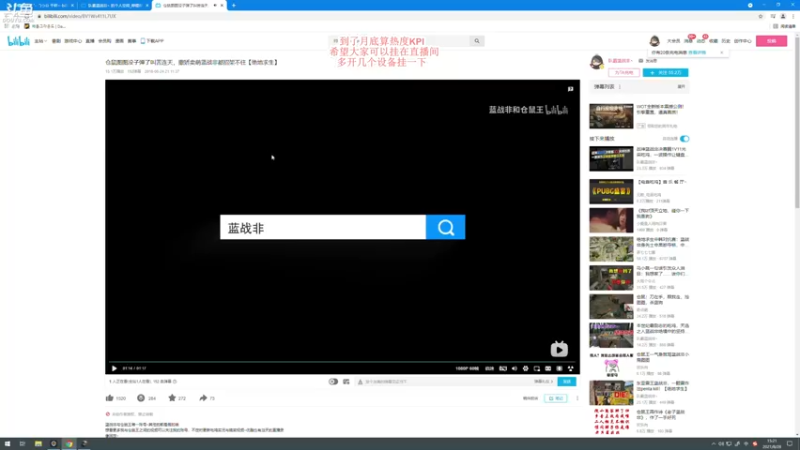800x450 pixels.
Task: Enter fullscreen with player icon
Action: pos(570,368)
